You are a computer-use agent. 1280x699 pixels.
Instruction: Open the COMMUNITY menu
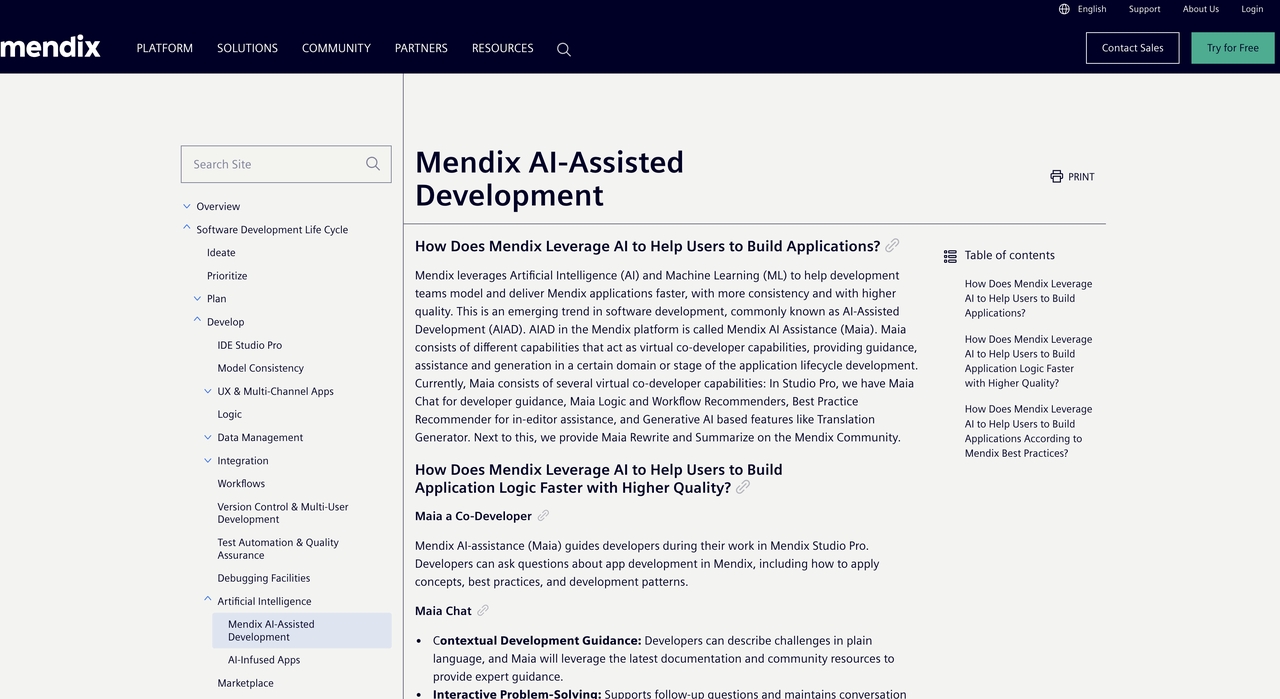tap(336, 48)
